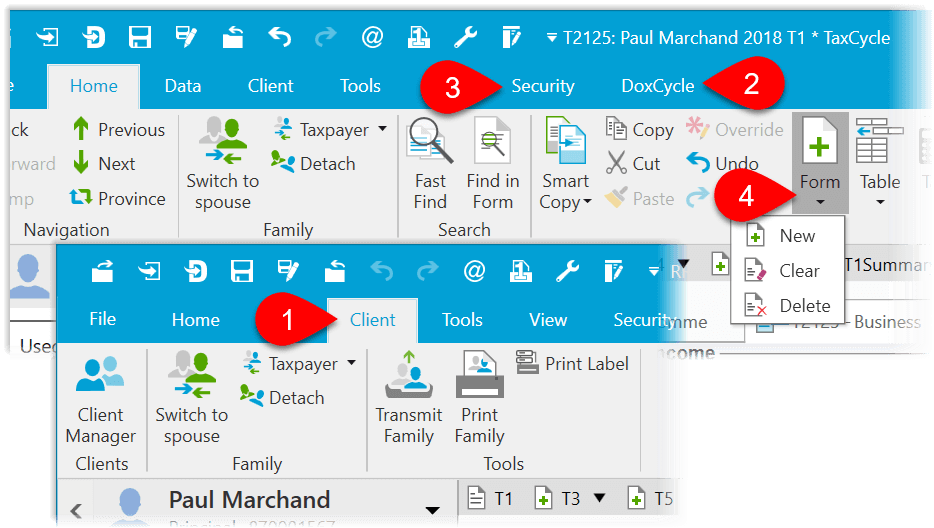The width and height of the screenshot is (934, 528).
Task: Open the View tab
Action: [548, 319]
